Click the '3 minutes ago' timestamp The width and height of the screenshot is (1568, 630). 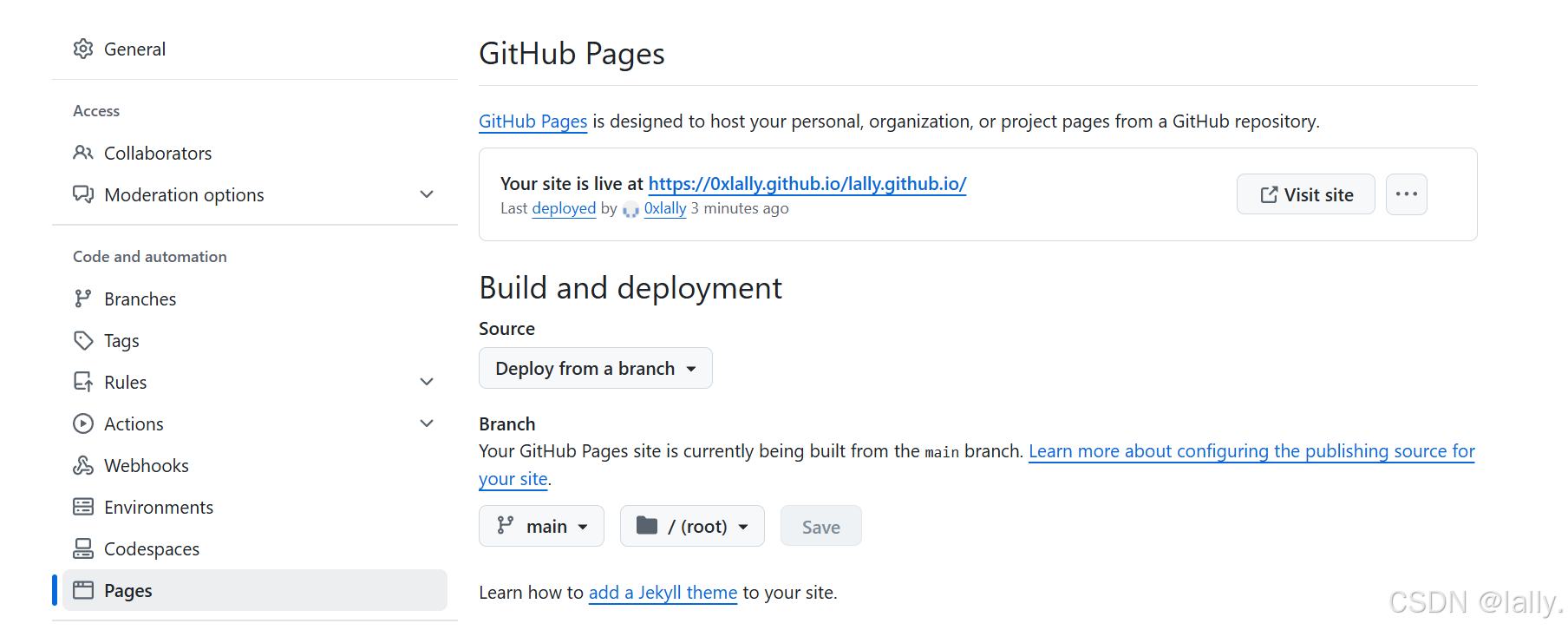tap(740, 208)
